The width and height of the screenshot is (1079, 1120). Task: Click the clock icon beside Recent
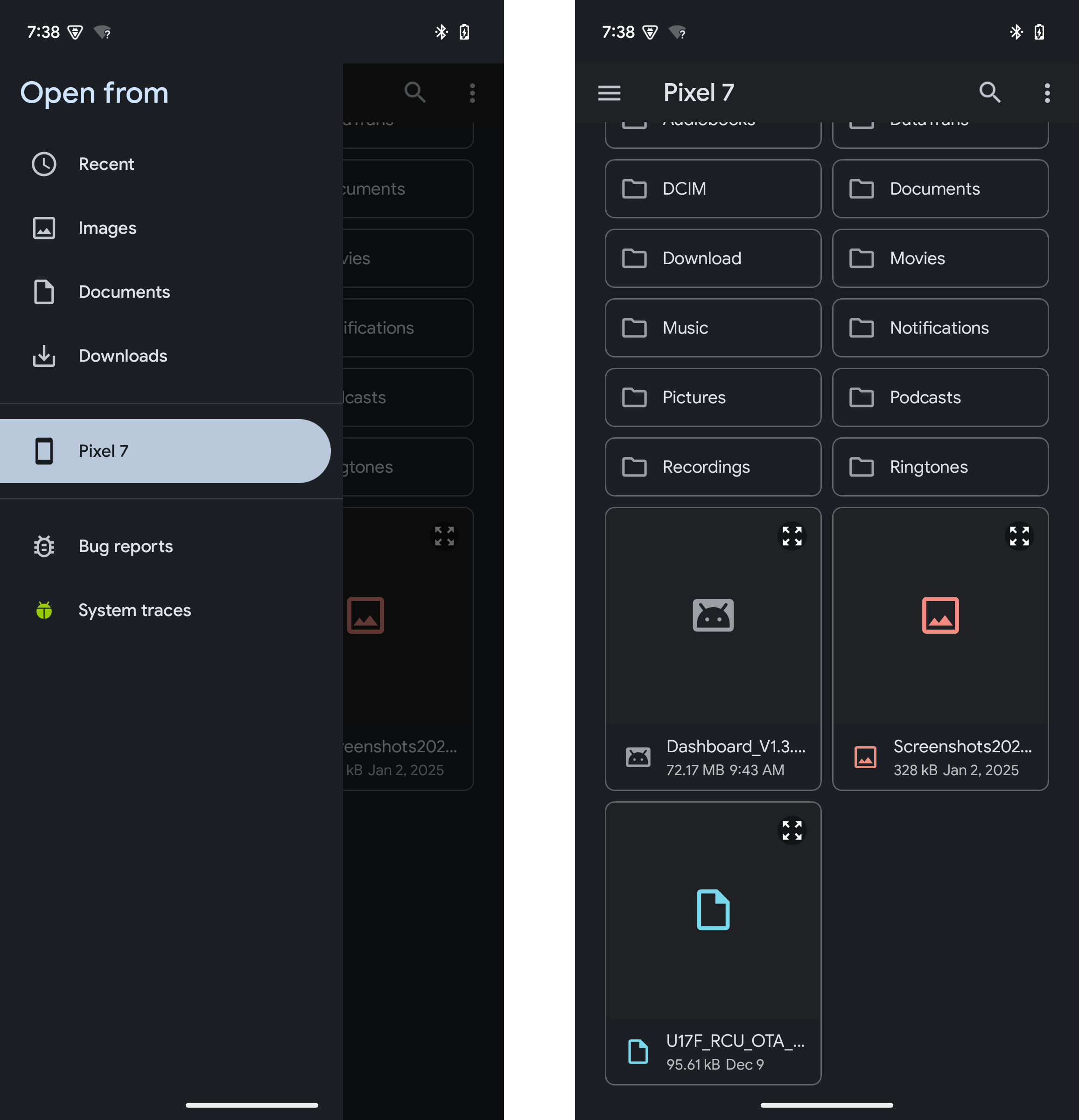click(x=44, y=164)
